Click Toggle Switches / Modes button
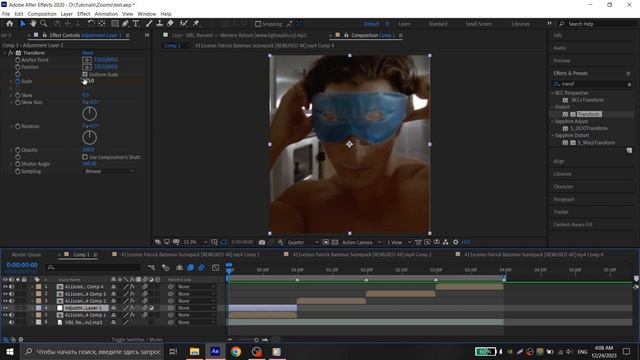640x360 pixels. tap(137, 340)
